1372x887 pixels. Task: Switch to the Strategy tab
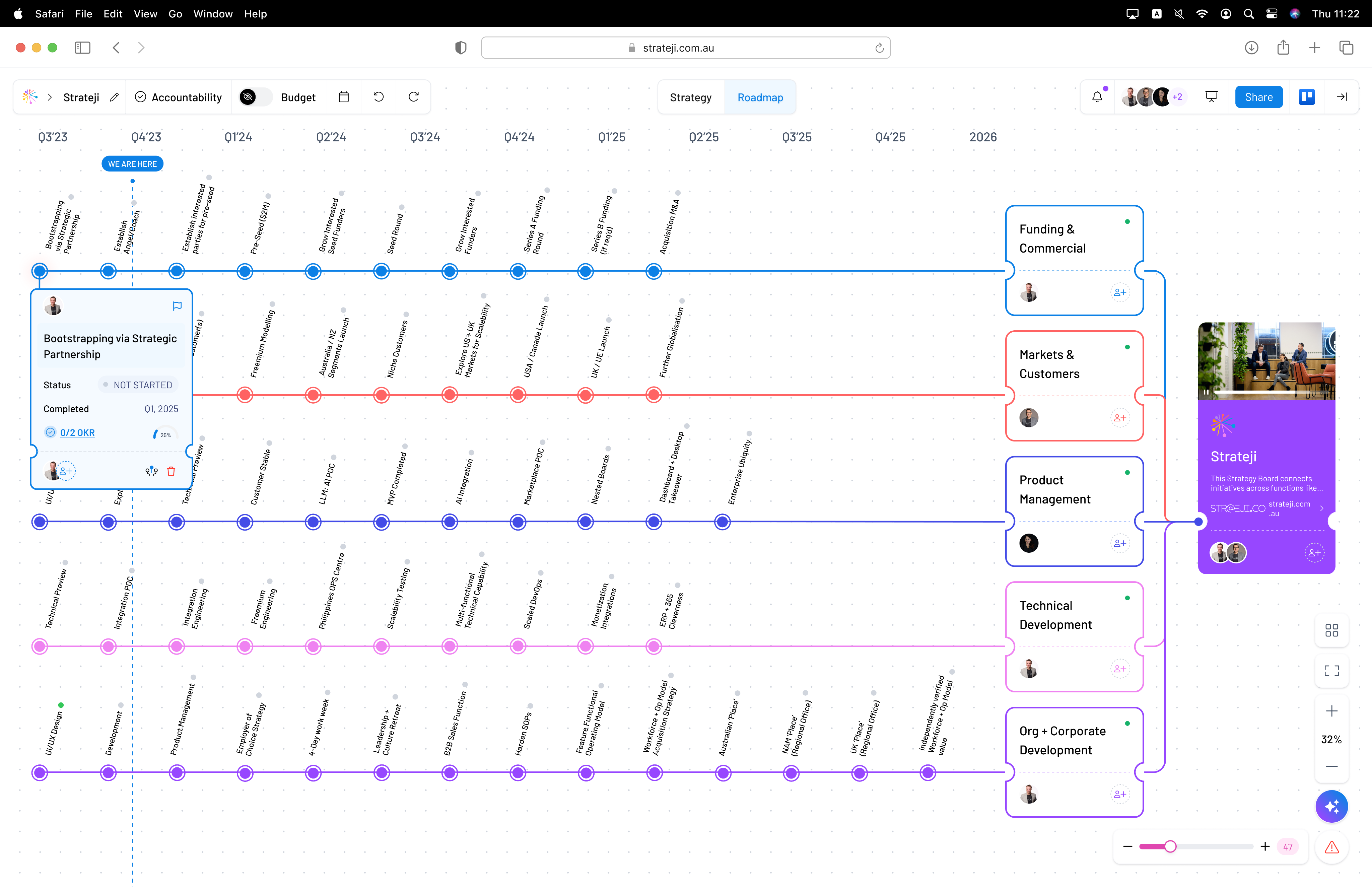[x=690, y=97]
